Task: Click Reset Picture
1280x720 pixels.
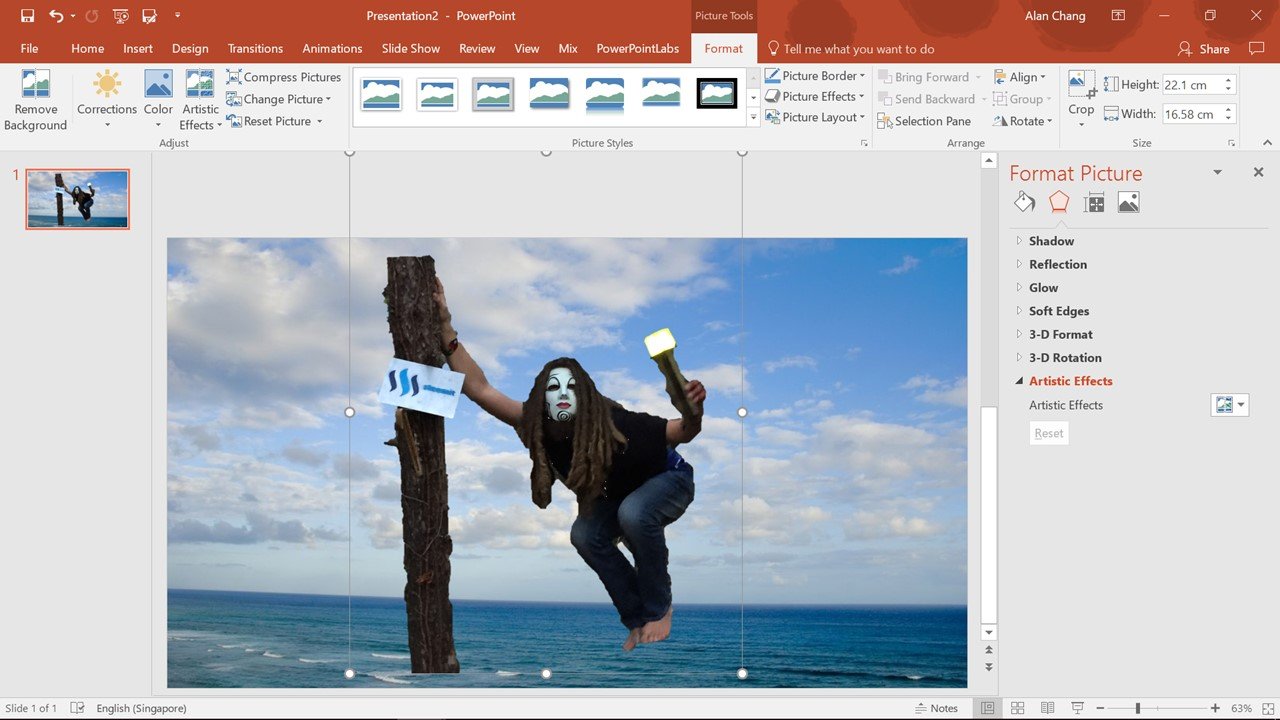Action: coord(269,121)
